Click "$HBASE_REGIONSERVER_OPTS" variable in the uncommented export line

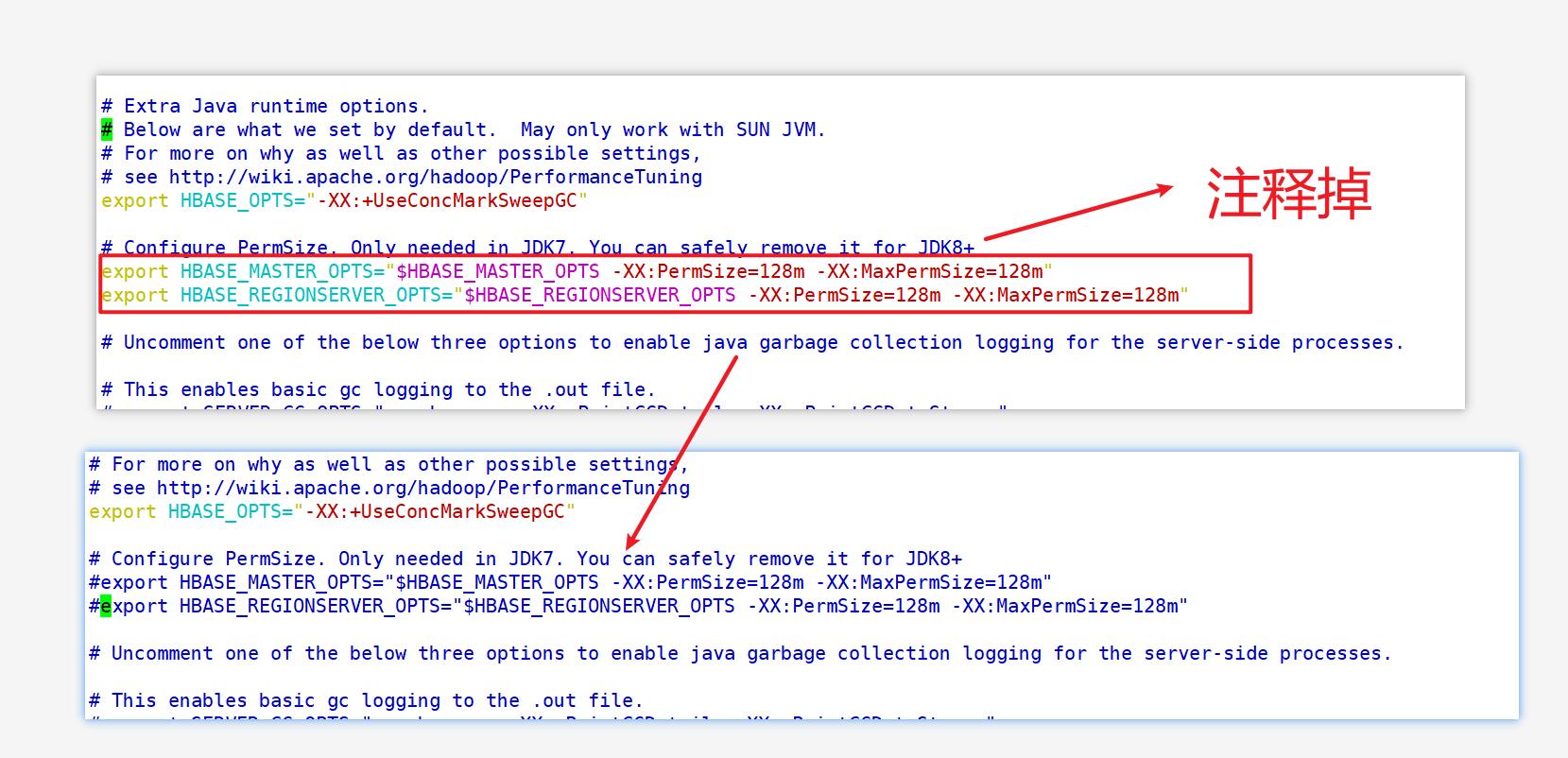tap(600, 295)
